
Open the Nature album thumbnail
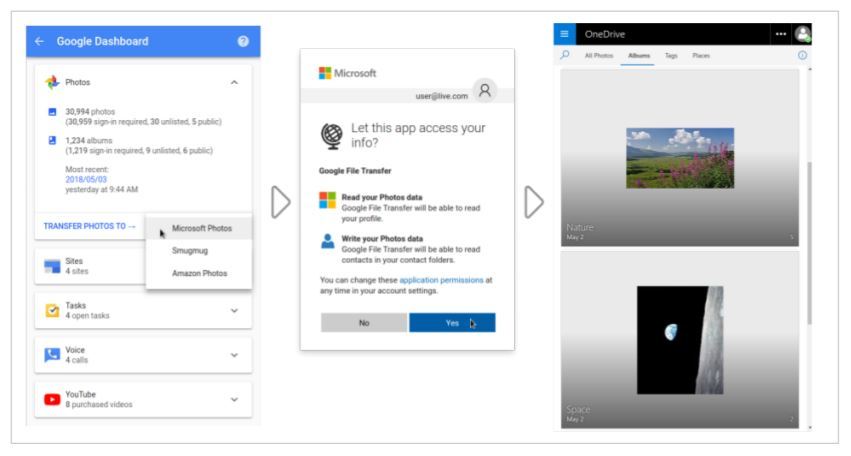click(679, 158)
